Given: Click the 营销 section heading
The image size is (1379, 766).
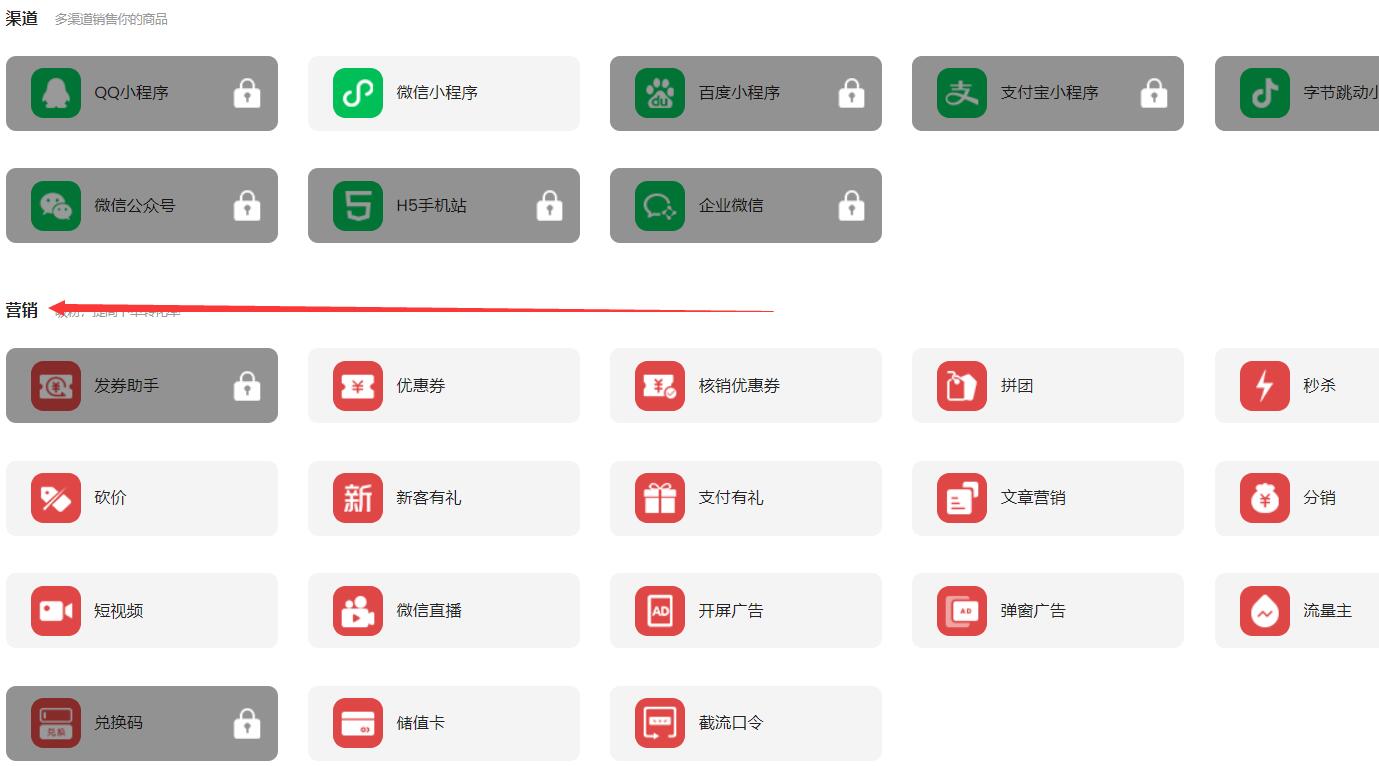Looking at the screenshot, I should point(21,310).
